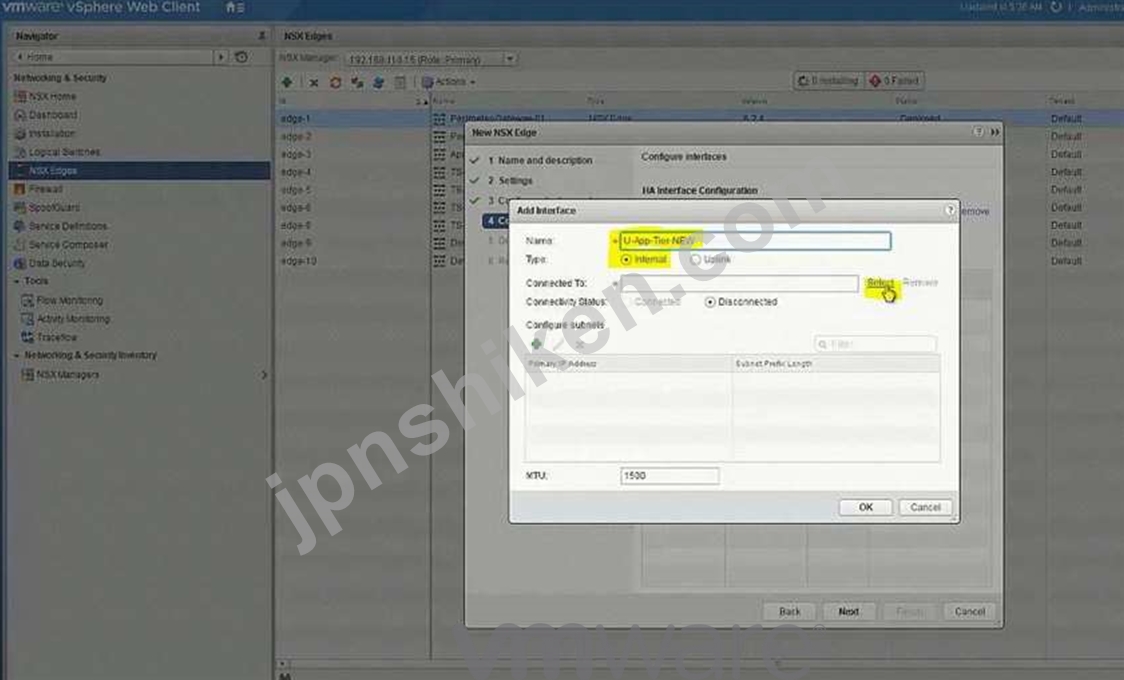Expand the collapsed Navigator side arrow
Screen dimensions: 1124x680
264,375
